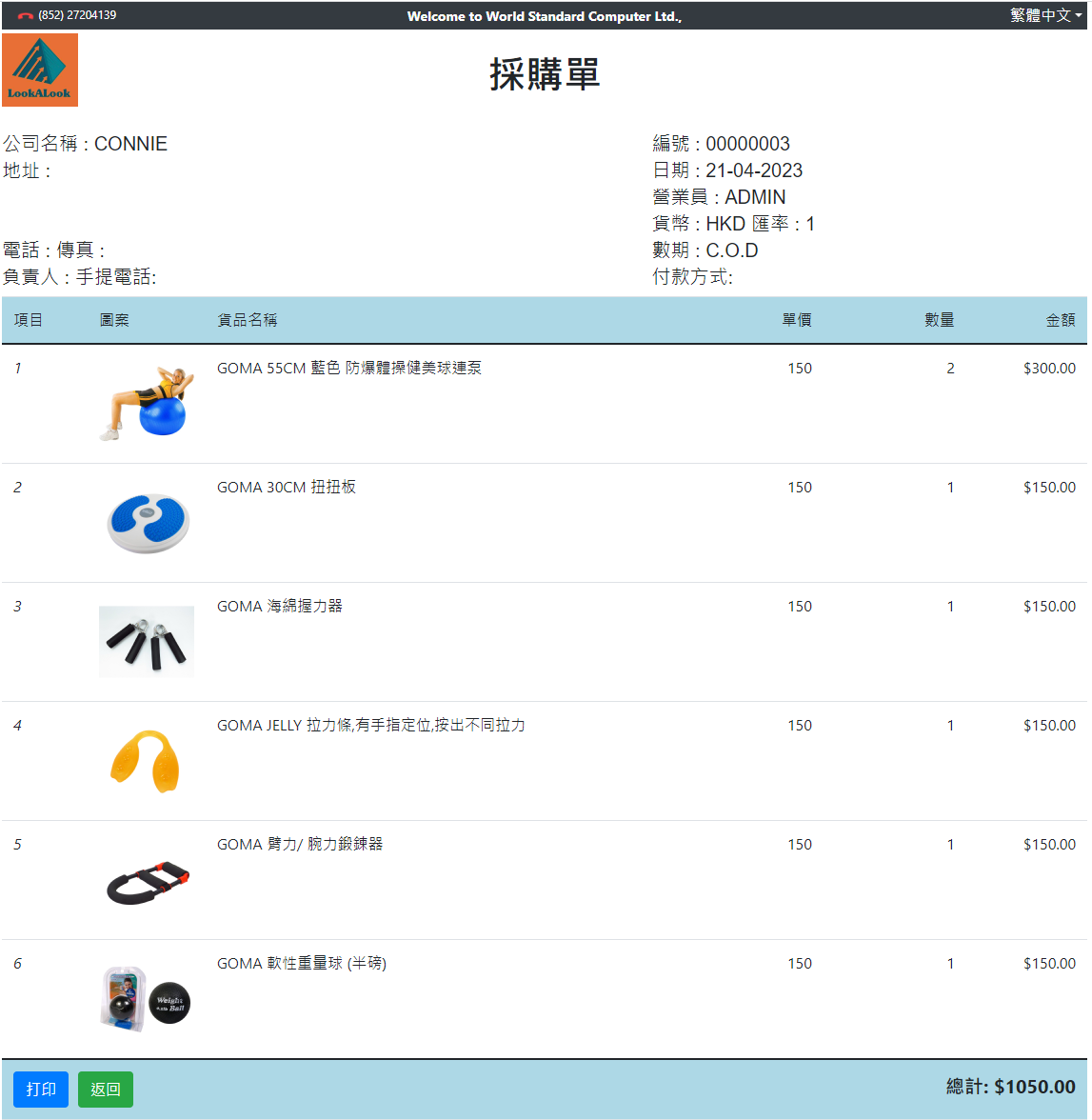Click product name GOMA 海綿握力器
The height and width of the screenshot is (1120, 1092).
click(x=280, y=607)
